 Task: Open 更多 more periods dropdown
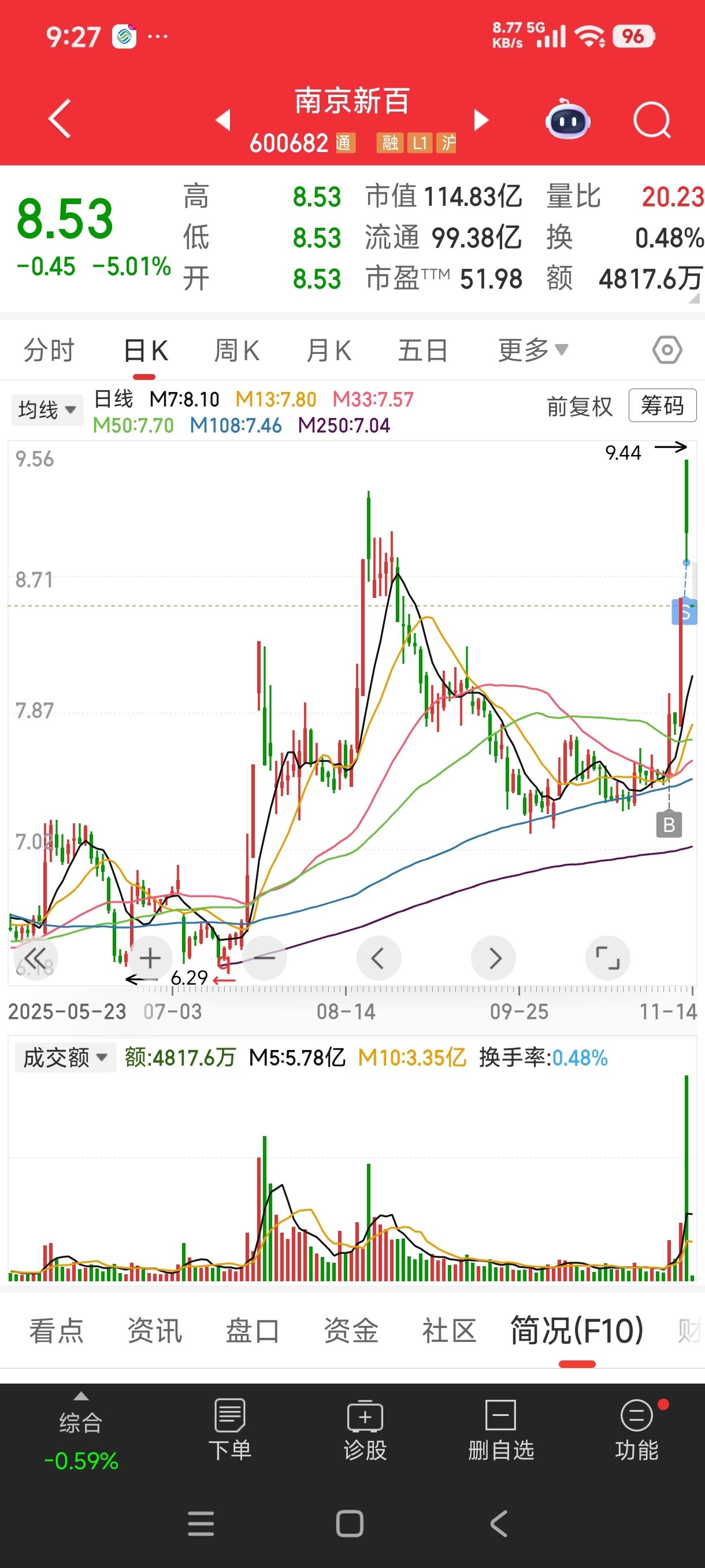[533, 350]
